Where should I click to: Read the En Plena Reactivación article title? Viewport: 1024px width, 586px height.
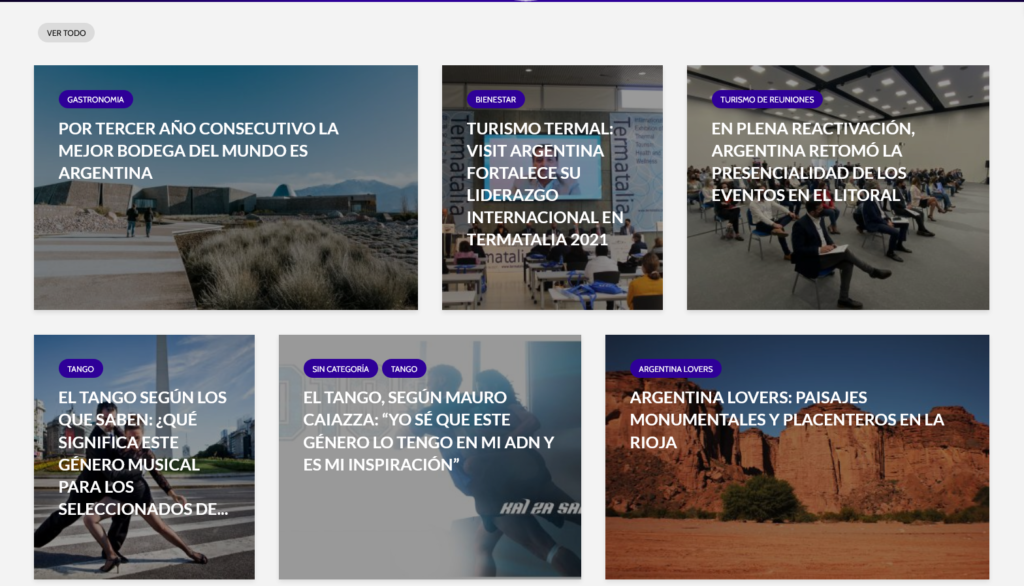(809, 161)
